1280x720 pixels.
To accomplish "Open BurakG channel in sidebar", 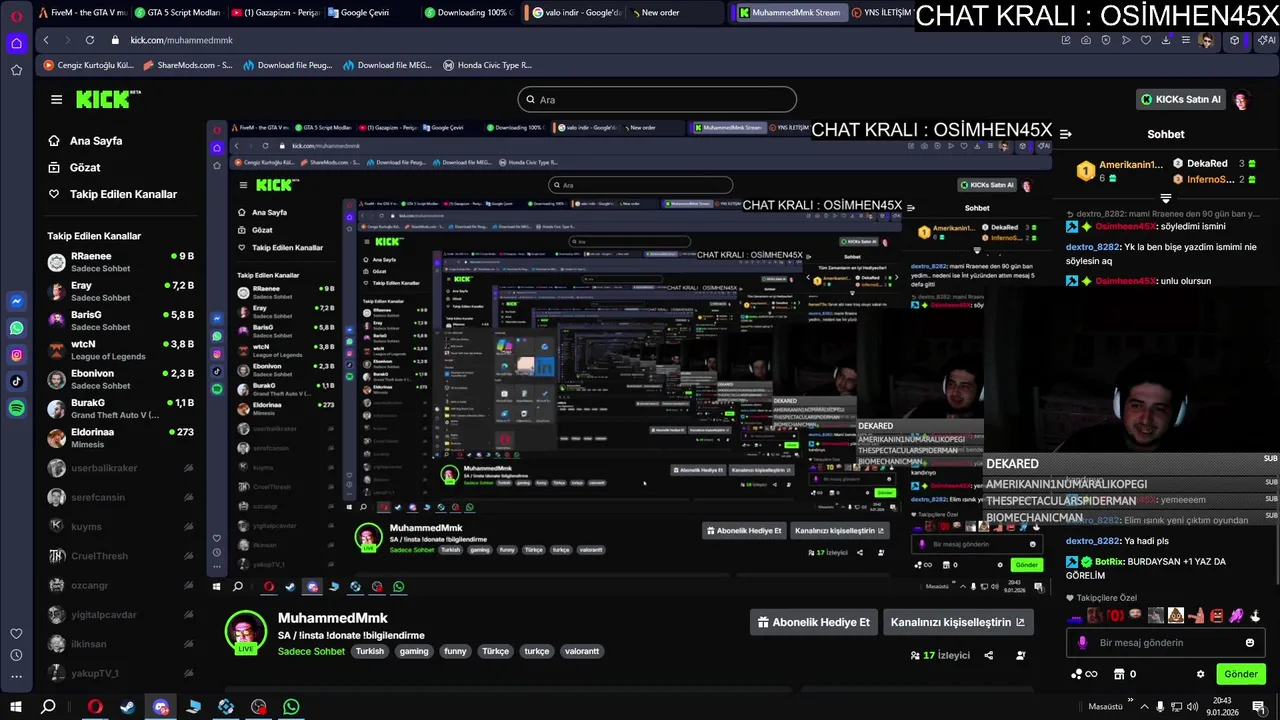I will (120, 408).
